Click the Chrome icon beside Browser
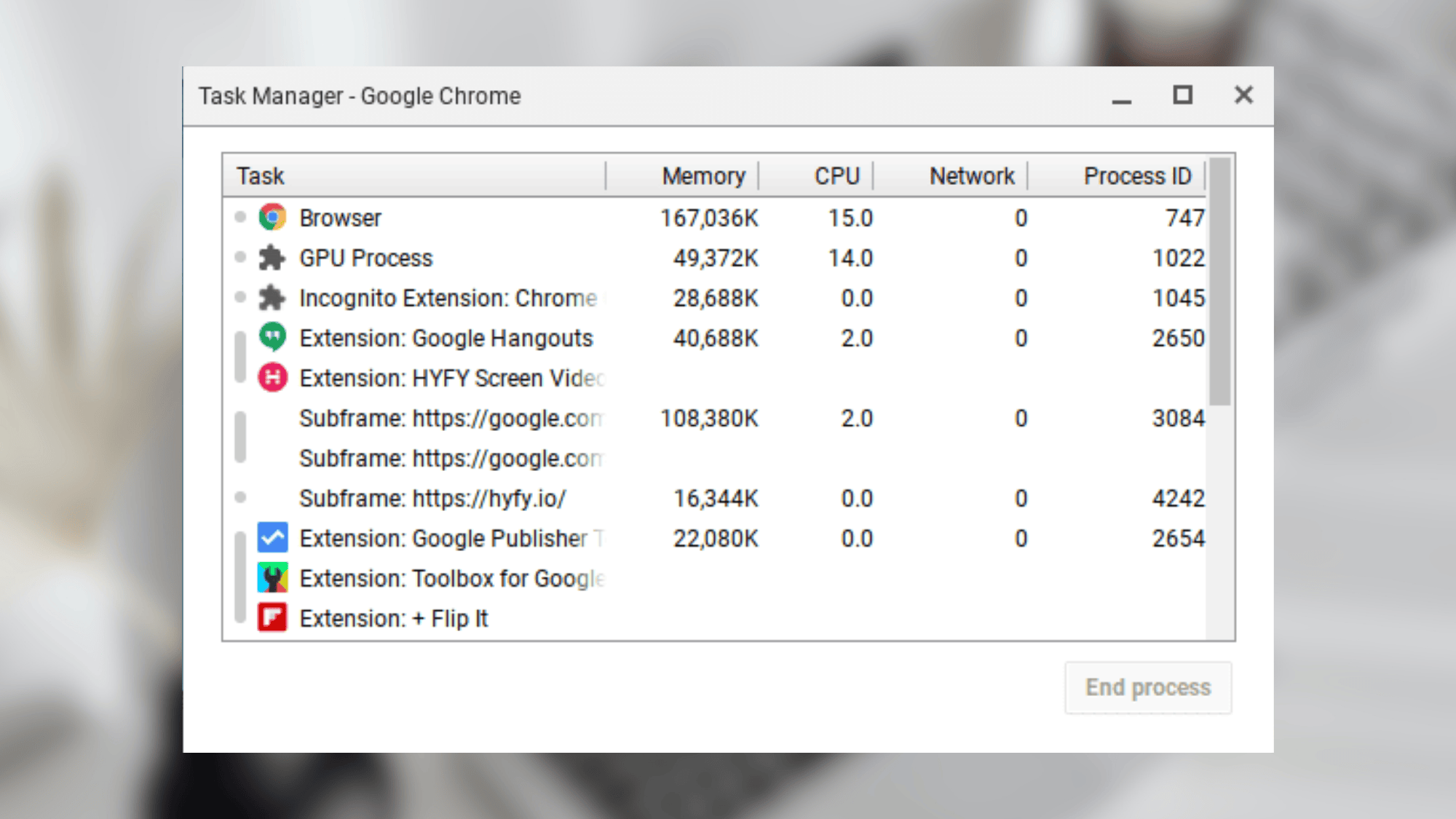Screen dimensions: 1456x819 click(x=272, y=217)
